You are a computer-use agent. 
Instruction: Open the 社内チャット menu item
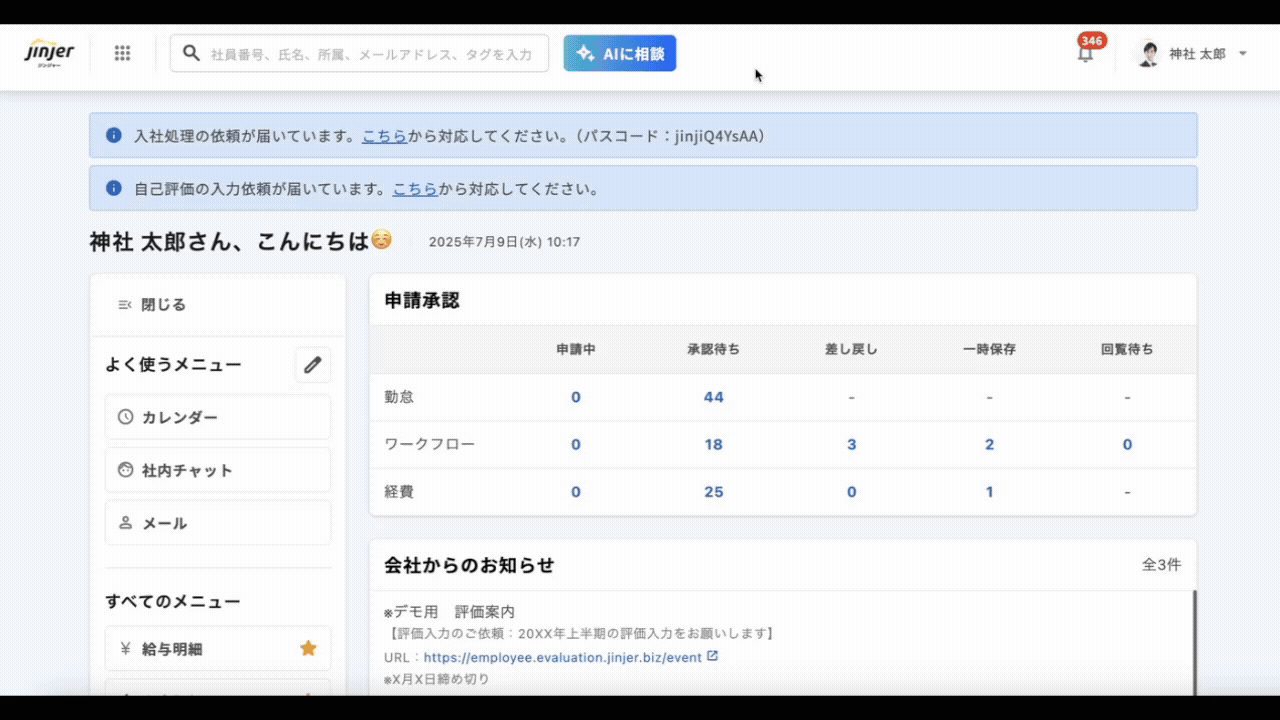point(217,470)
